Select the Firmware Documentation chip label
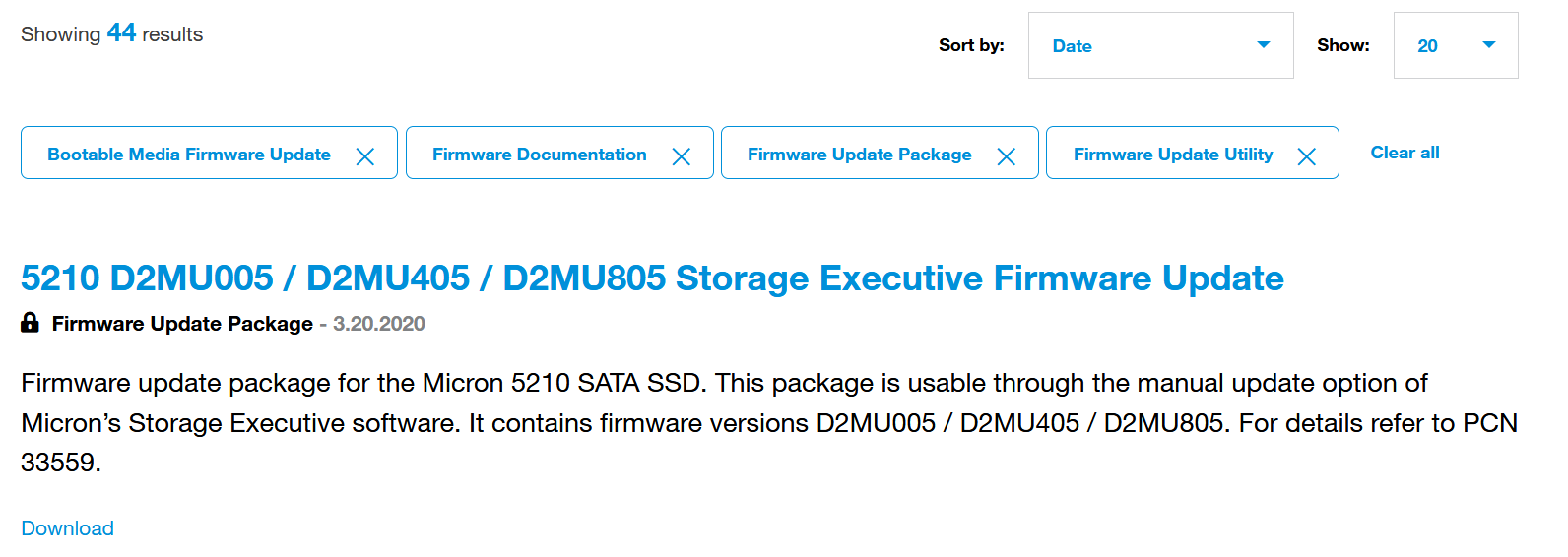 (x=539, y=155)
